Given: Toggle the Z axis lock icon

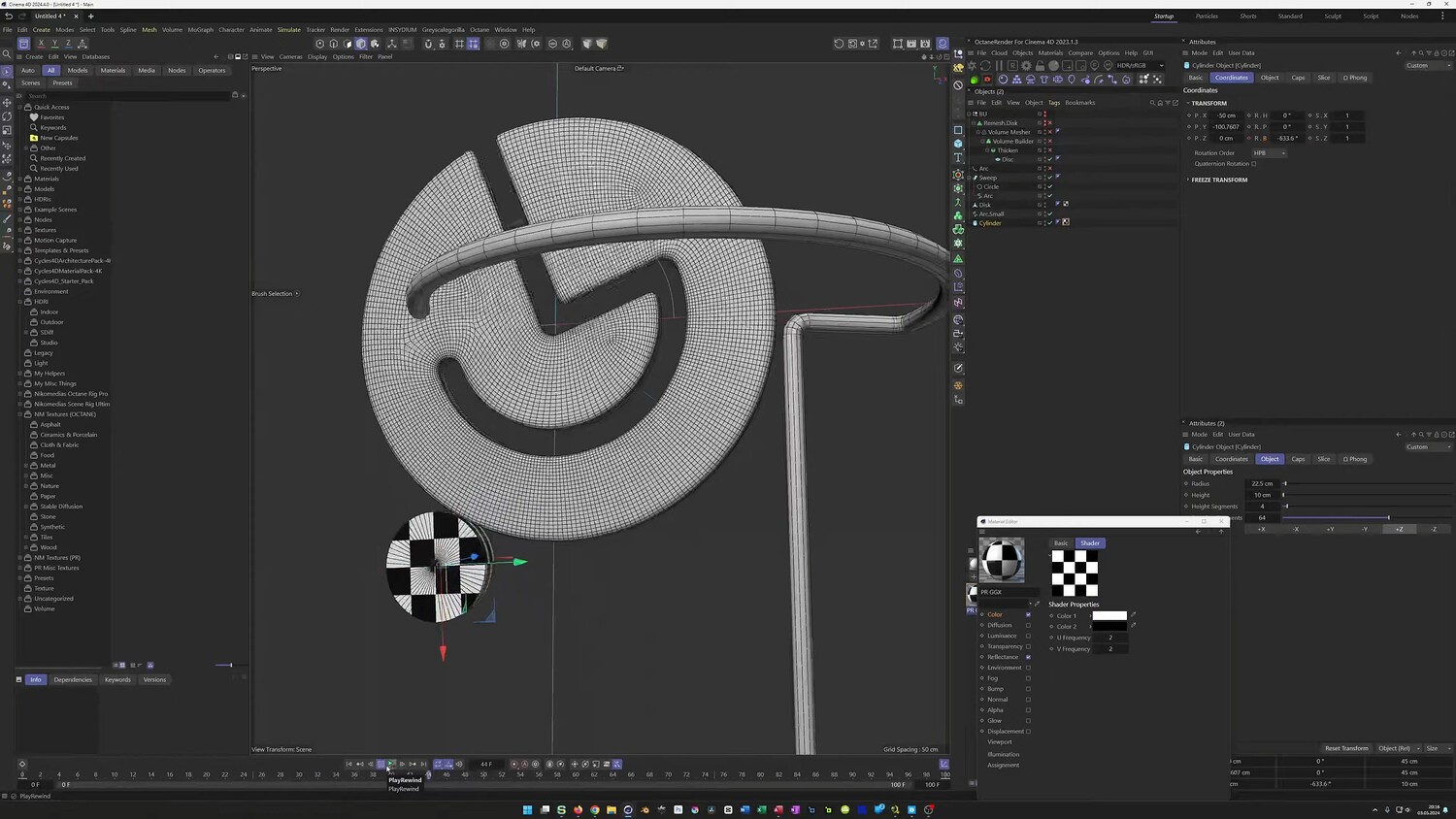Looking at the screenshot, I should pyautogui.click(x=68, y=44).
